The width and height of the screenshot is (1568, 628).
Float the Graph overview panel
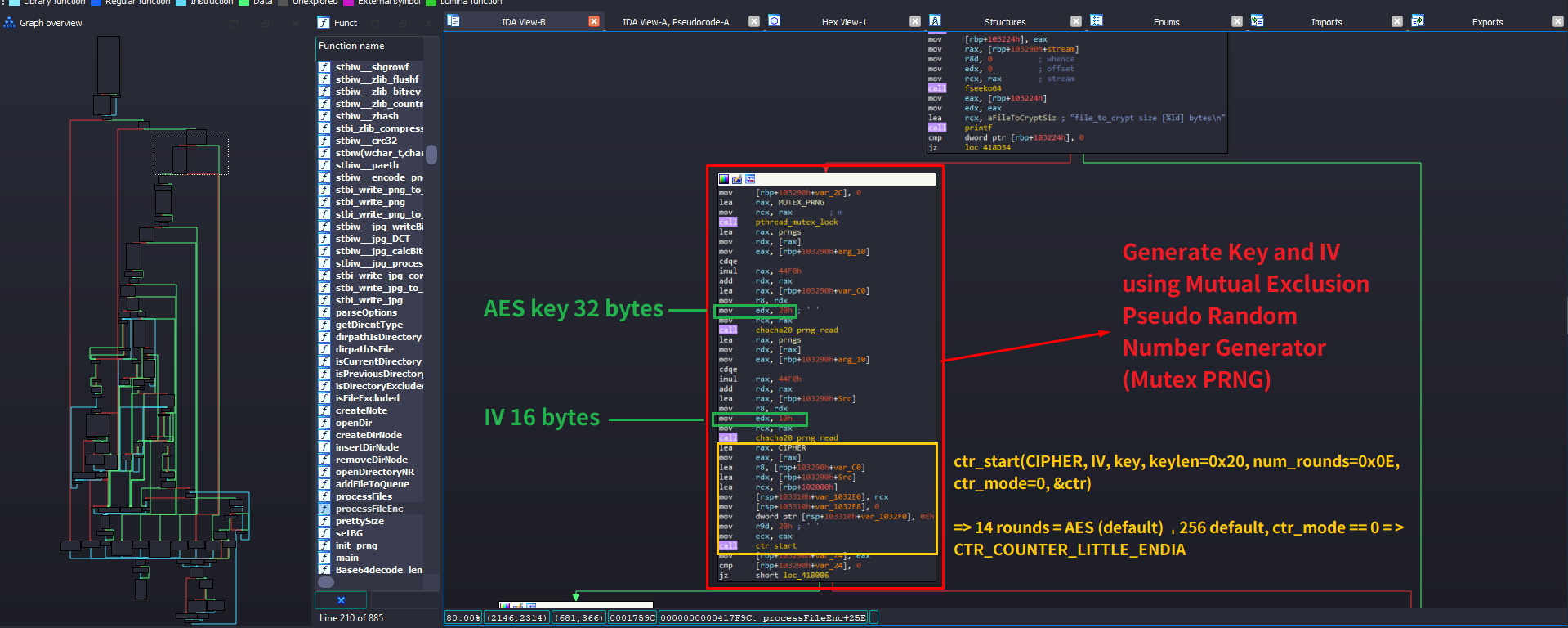pos(266,24)
